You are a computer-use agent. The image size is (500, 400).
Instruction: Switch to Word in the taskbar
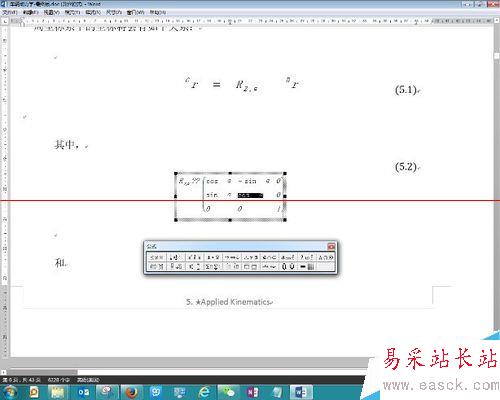click(301, 392)
